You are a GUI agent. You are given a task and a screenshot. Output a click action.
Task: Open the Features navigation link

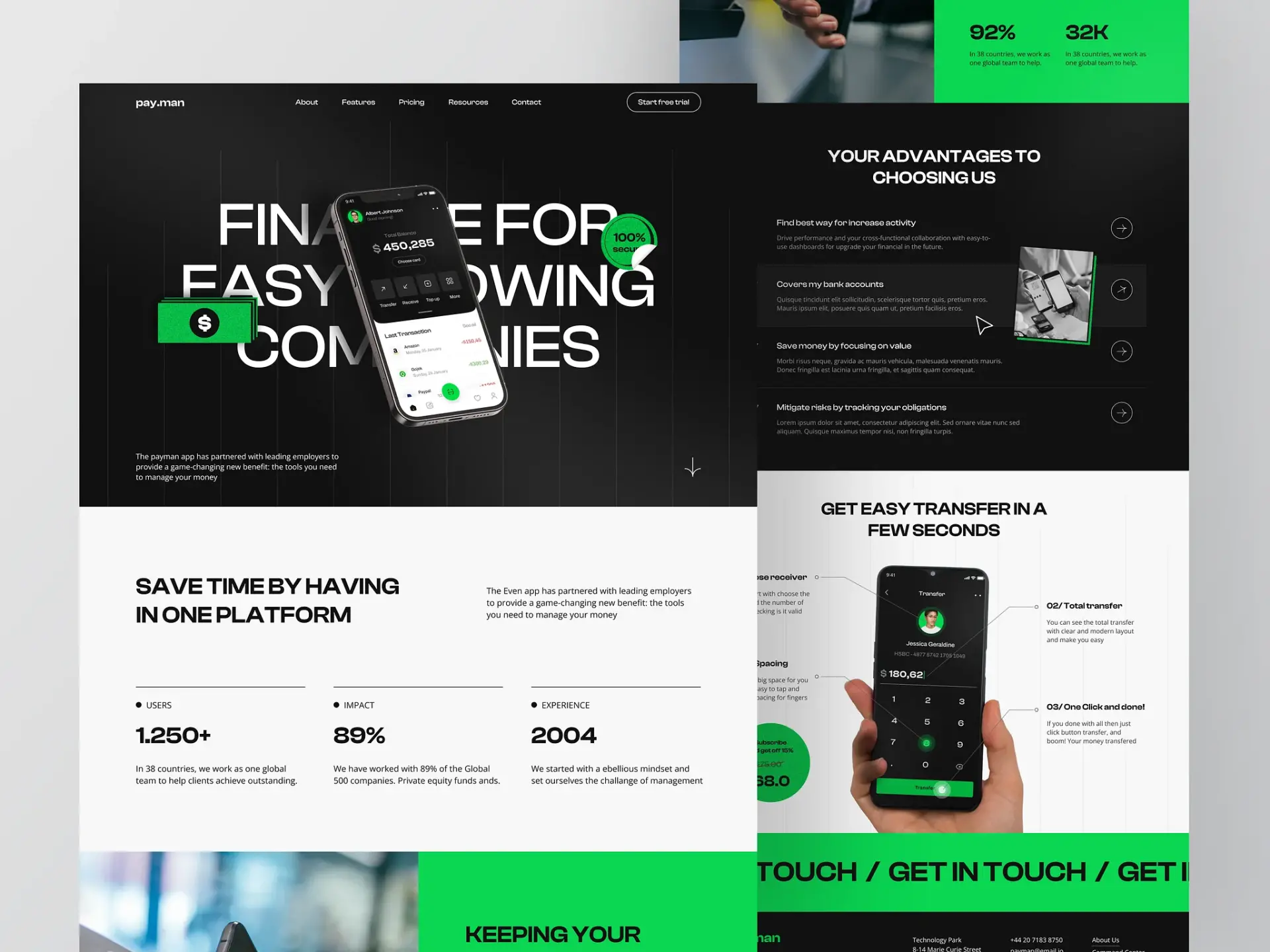coord(357,101)
